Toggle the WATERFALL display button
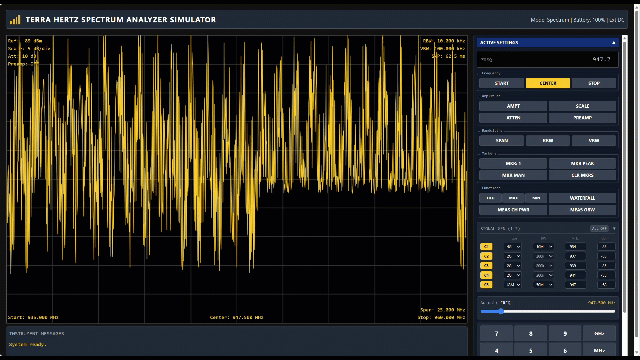This screenshot has height=360, width=640. (582, 198)
